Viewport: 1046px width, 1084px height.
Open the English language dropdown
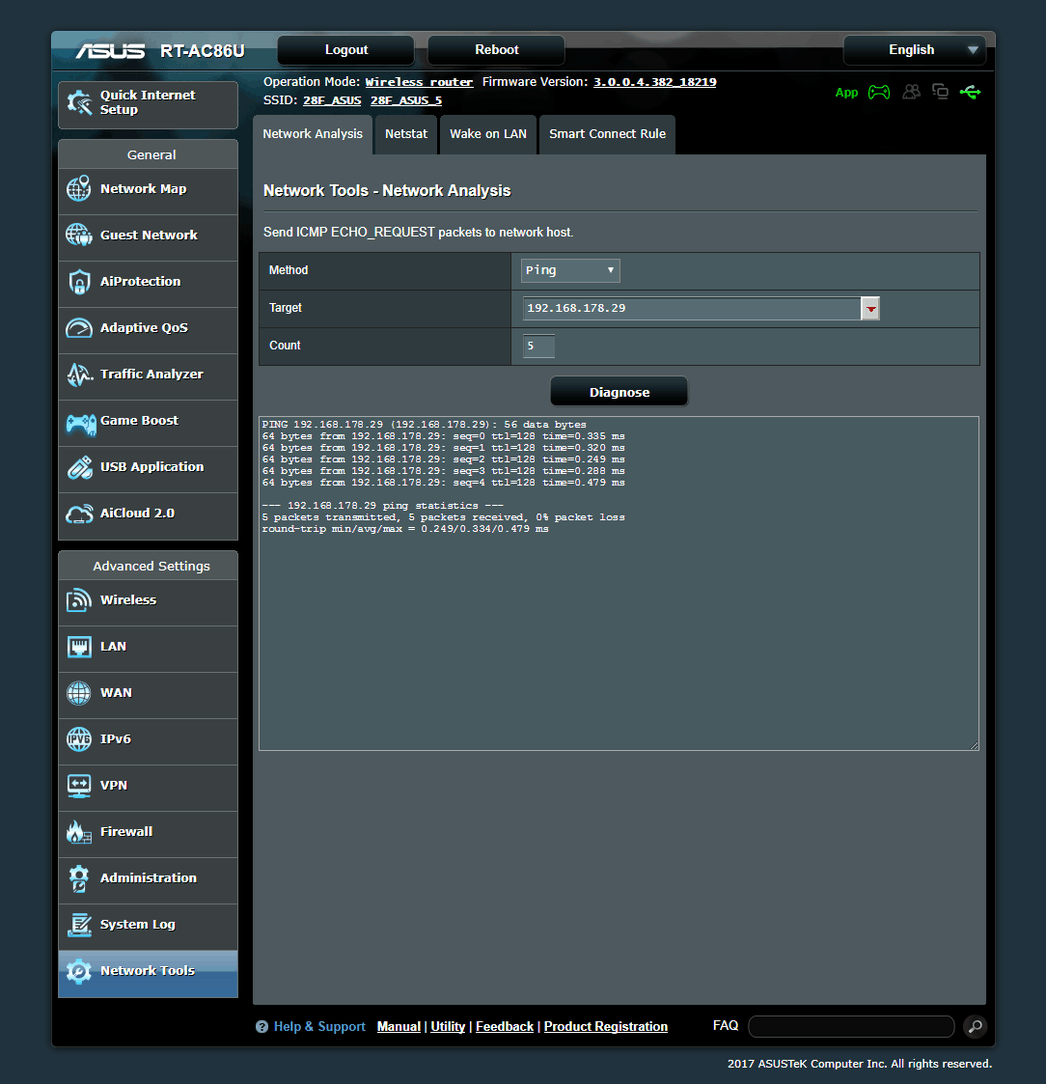click(915, 50)
